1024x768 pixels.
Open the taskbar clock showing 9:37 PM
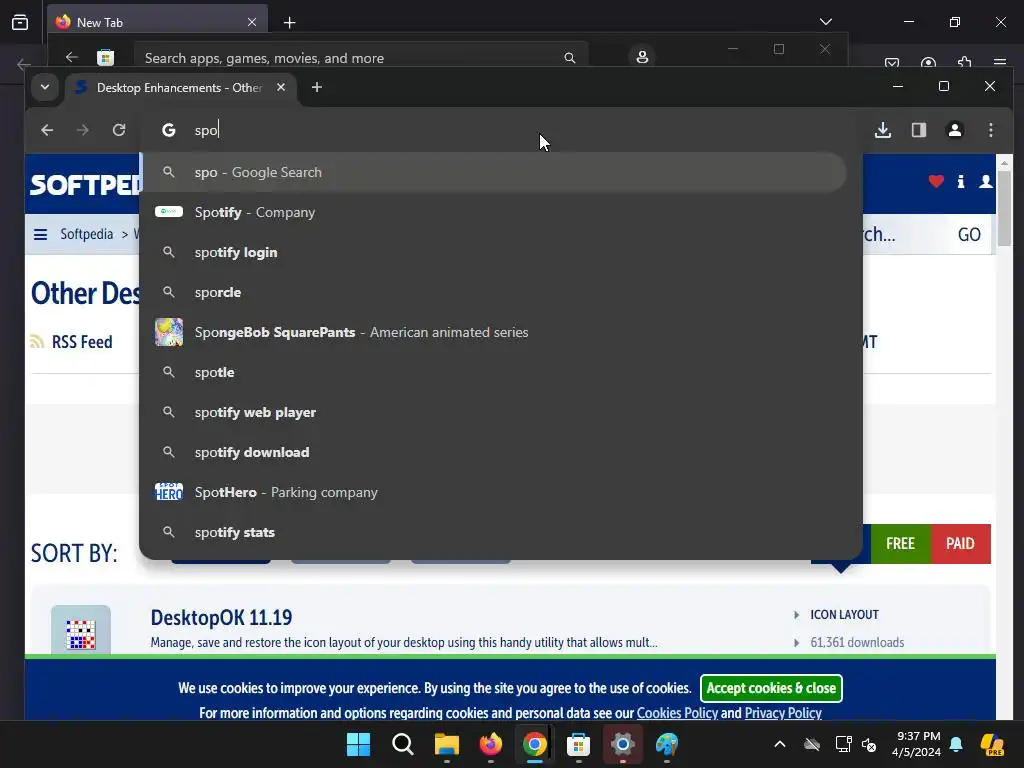click(916, 744)
